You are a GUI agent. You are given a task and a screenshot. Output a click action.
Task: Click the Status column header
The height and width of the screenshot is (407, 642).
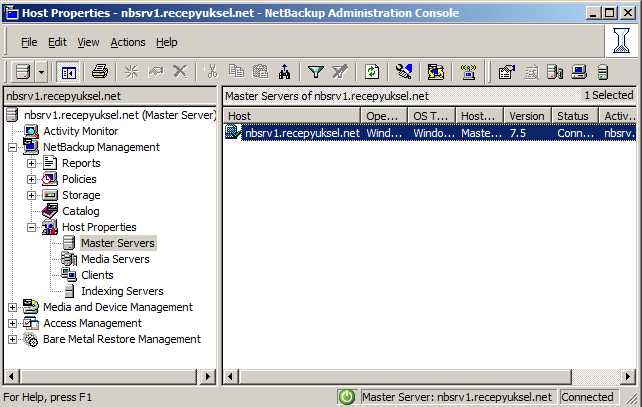click(575, 116)
